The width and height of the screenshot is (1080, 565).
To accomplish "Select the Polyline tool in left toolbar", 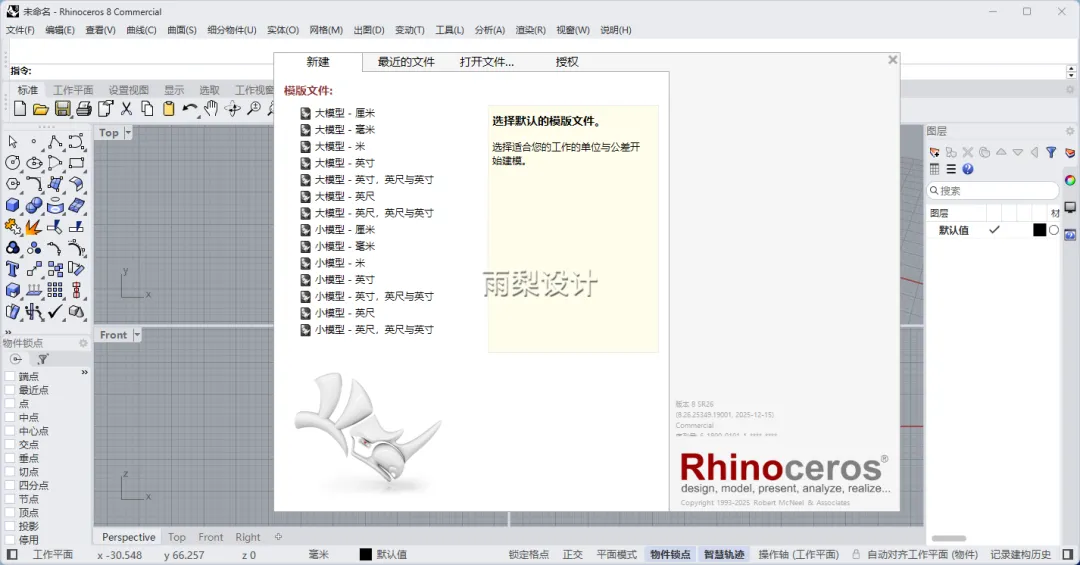I will [x=55, y=142].
